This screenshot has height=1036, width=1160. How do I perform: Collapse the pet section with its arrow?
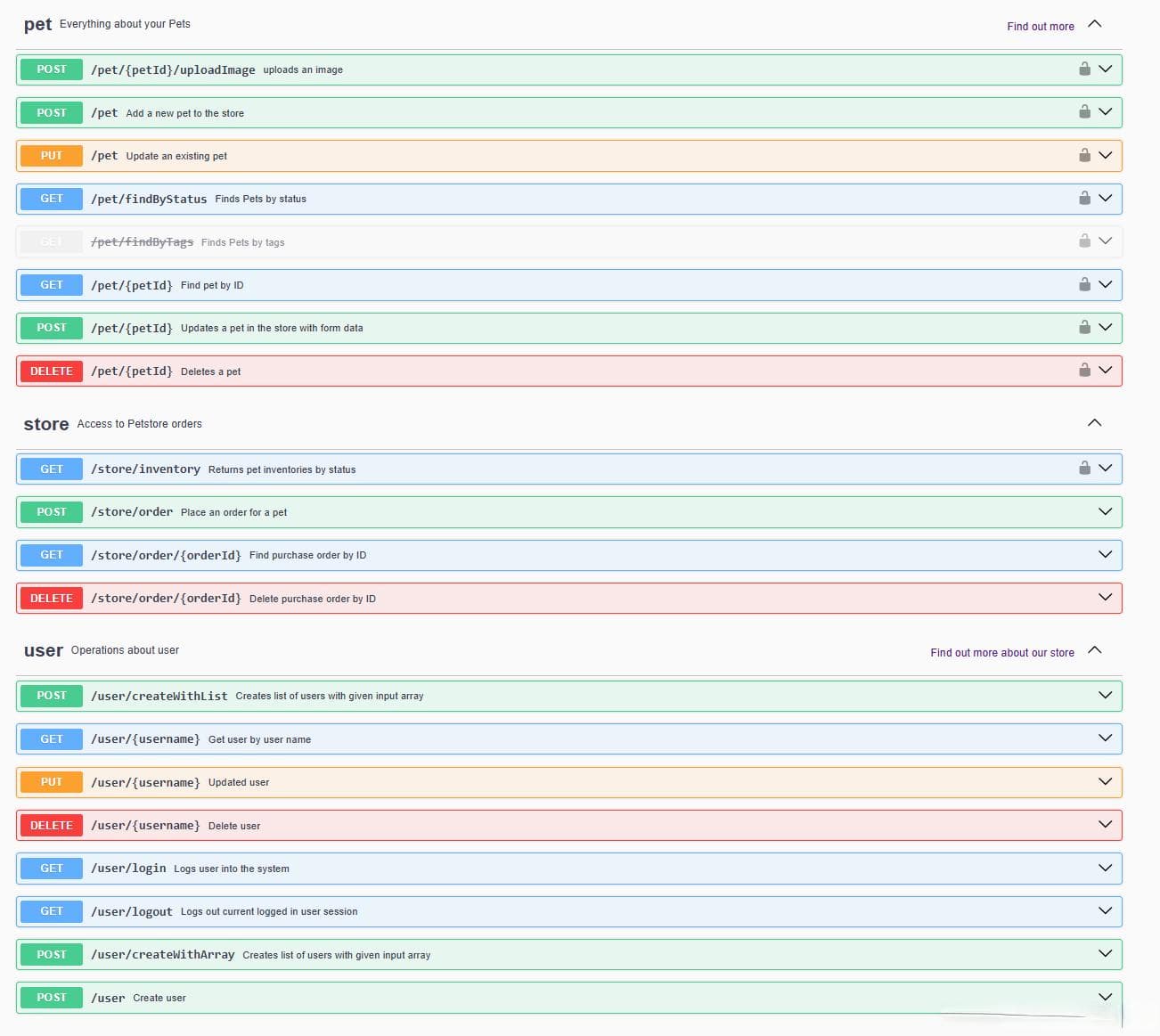point(1095,24)
